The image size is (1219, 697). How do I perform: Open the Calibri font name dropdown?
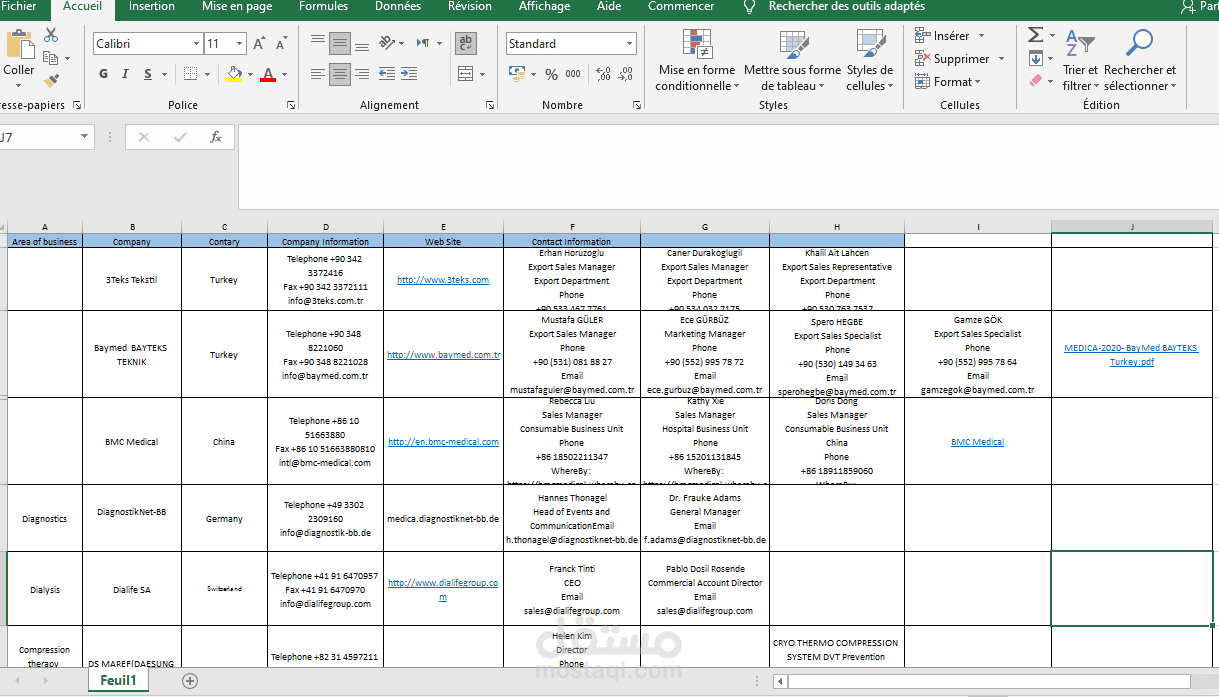pyautogui.click(x=196, y=44)
